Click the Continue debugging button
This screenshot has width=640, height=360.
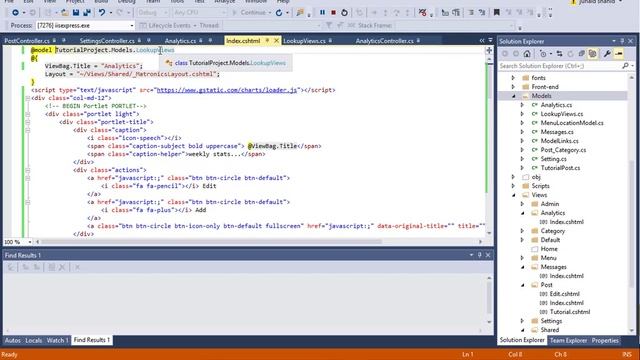tap(249, 13)
